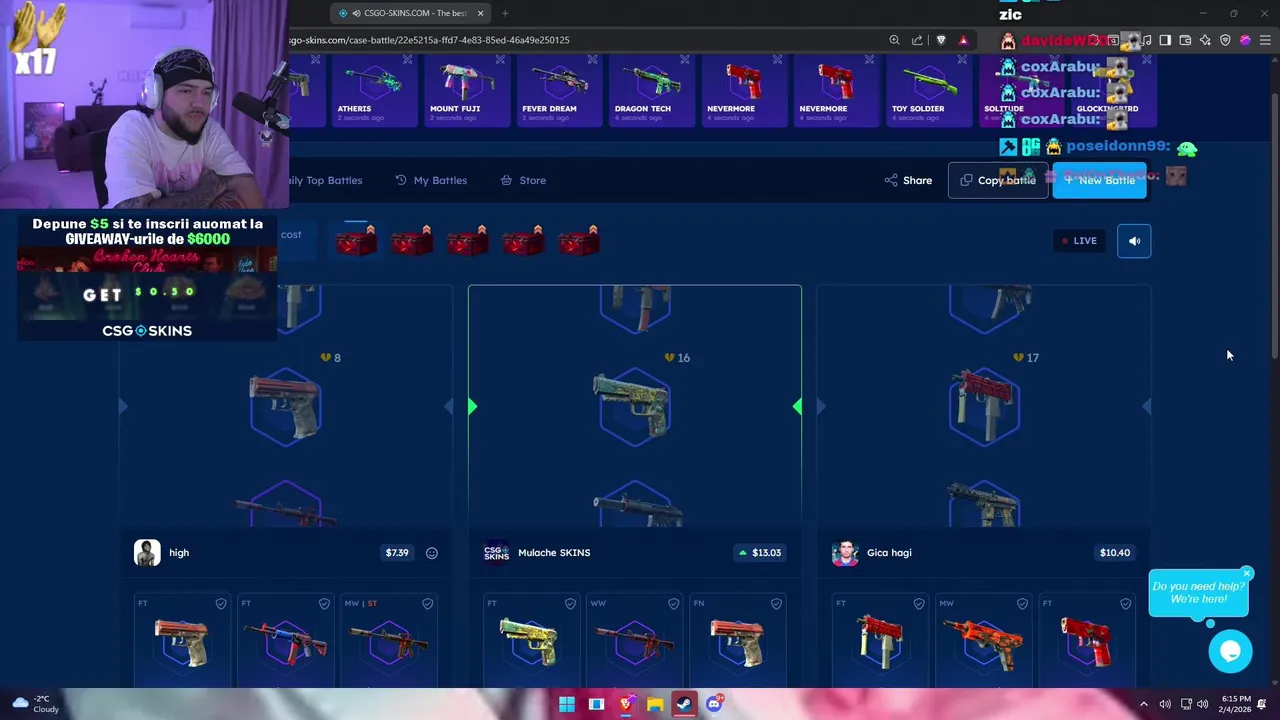
Task: Copy this battle with Copy battle
Action: (x=998, y=180)
